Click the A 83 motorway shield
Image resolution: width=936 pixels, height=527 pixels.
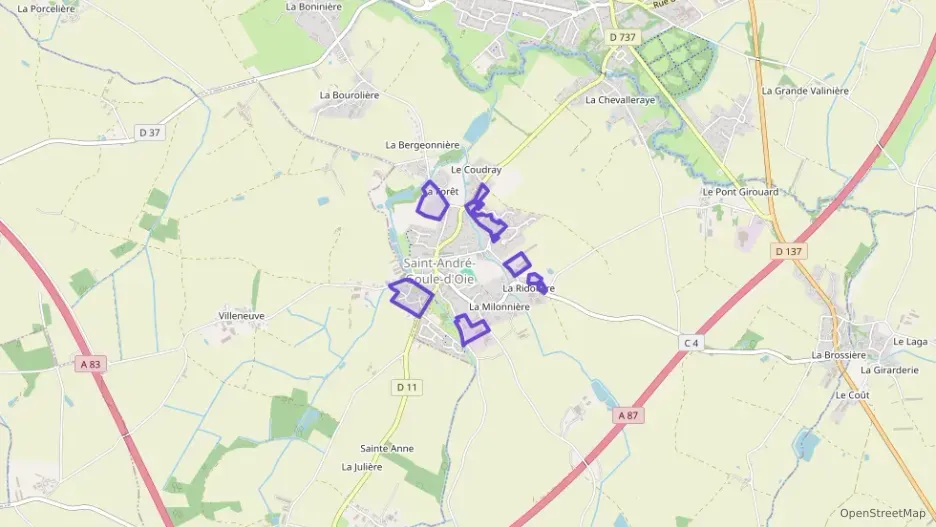(x=91, y=364)
